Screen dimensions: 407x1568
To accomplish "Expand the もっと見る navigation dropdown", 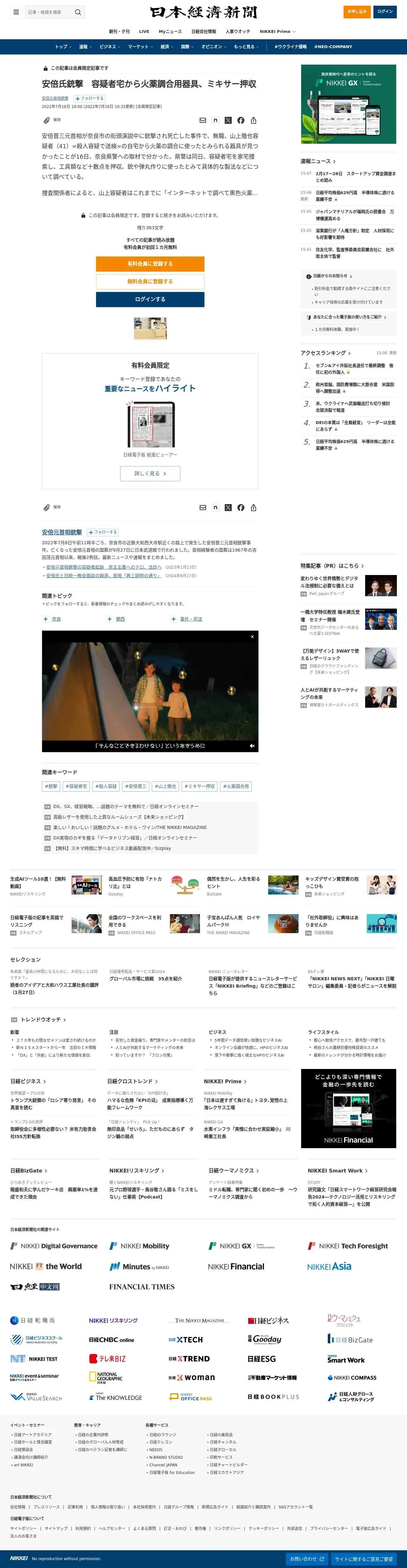I will point(246,46).
